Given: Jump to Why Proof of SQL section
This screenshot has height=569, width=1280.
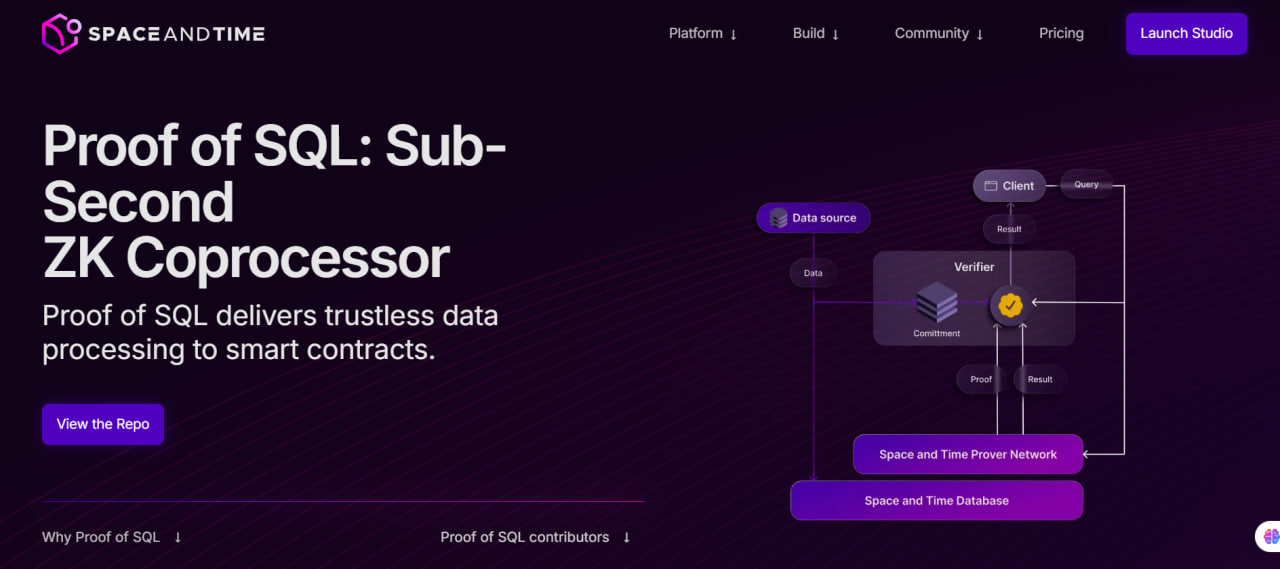Looking at the screenshot, I should click(101, 537).
